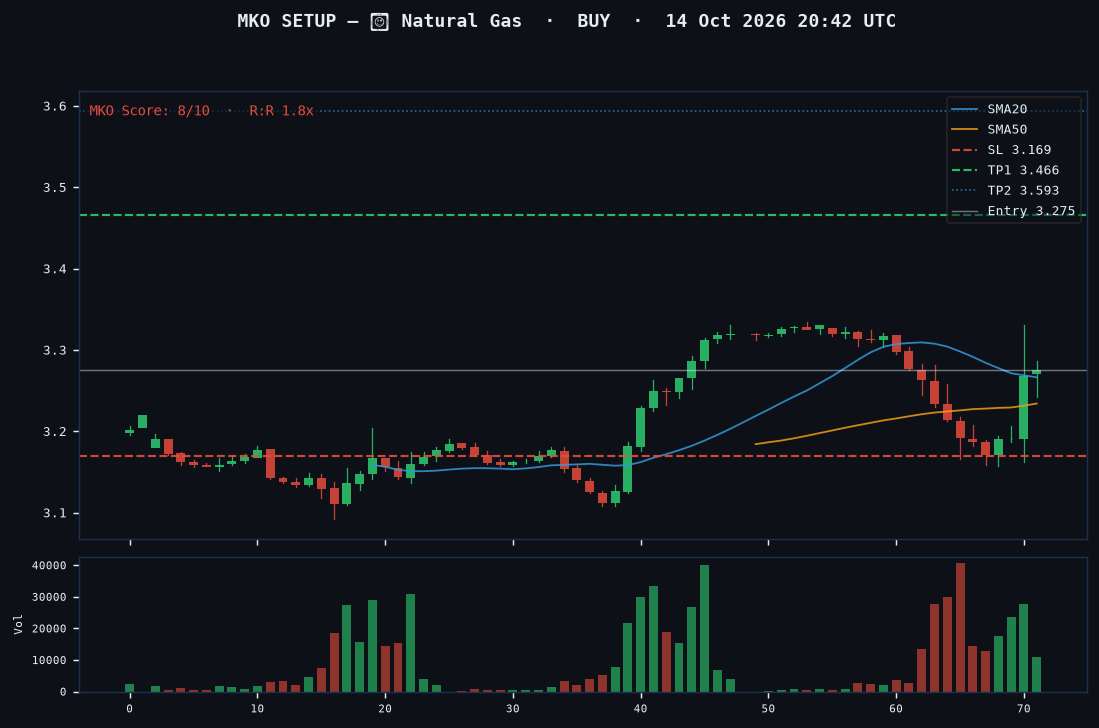Click the MKO Score: 8/10 label
Image resolution: width=1099 pixels, height=728 pixels.
tap(149, 111)
